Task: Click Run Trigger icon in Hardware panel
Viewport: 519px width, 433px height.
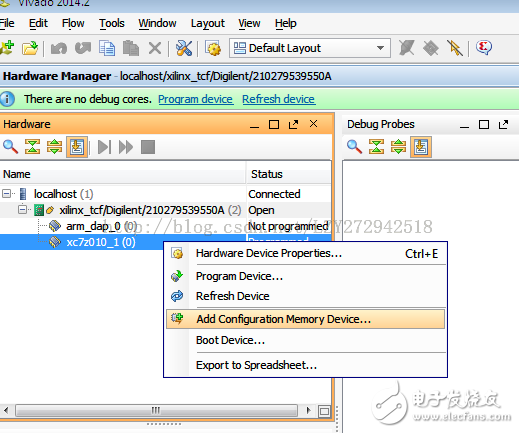Action: (x=104, y=147)
